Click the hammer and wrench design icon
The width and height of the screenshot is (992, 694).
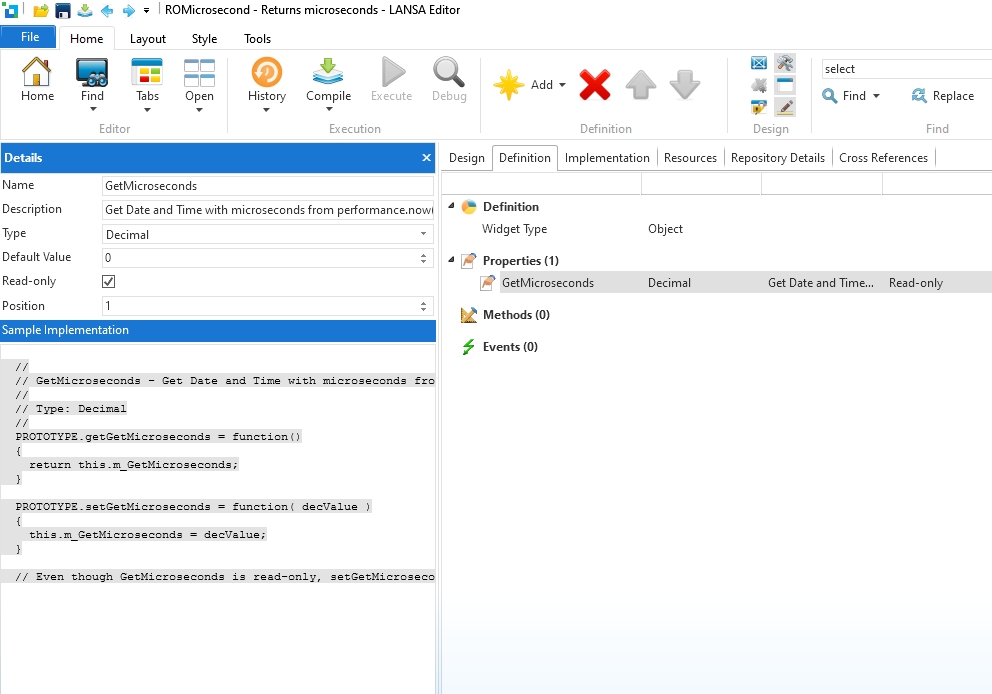(785, 63)
